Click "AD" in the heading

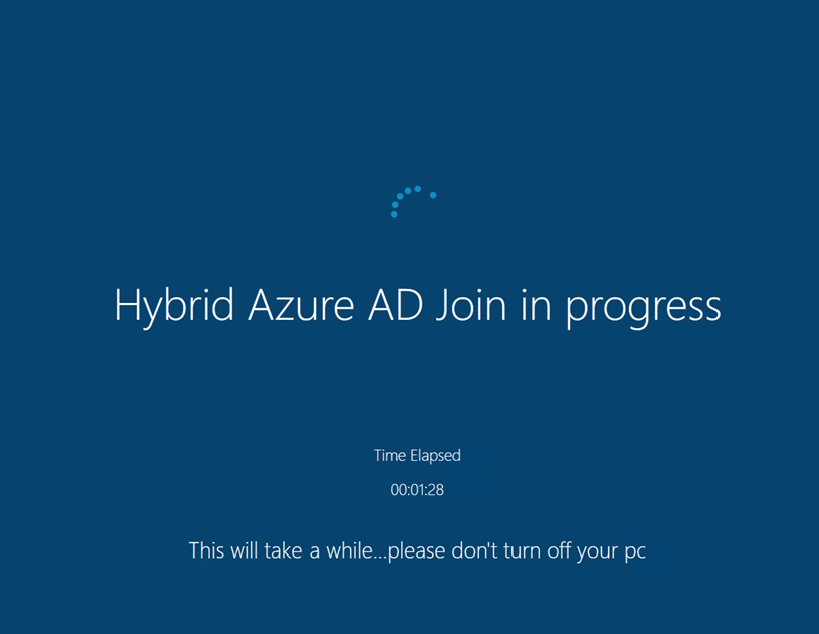(x=396, y=305)
